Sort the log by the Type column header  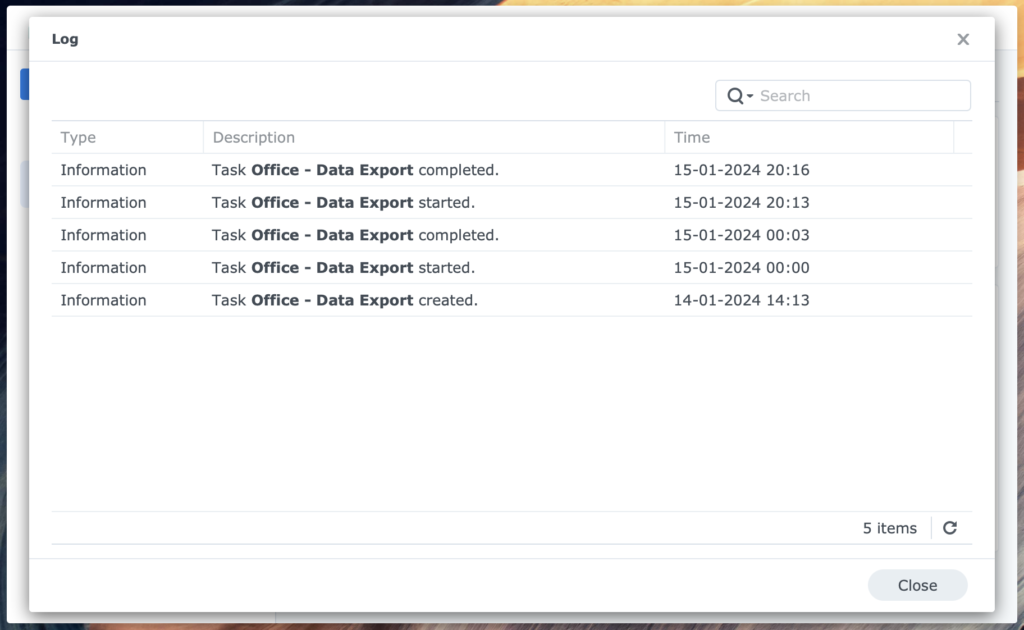point(78,137)
